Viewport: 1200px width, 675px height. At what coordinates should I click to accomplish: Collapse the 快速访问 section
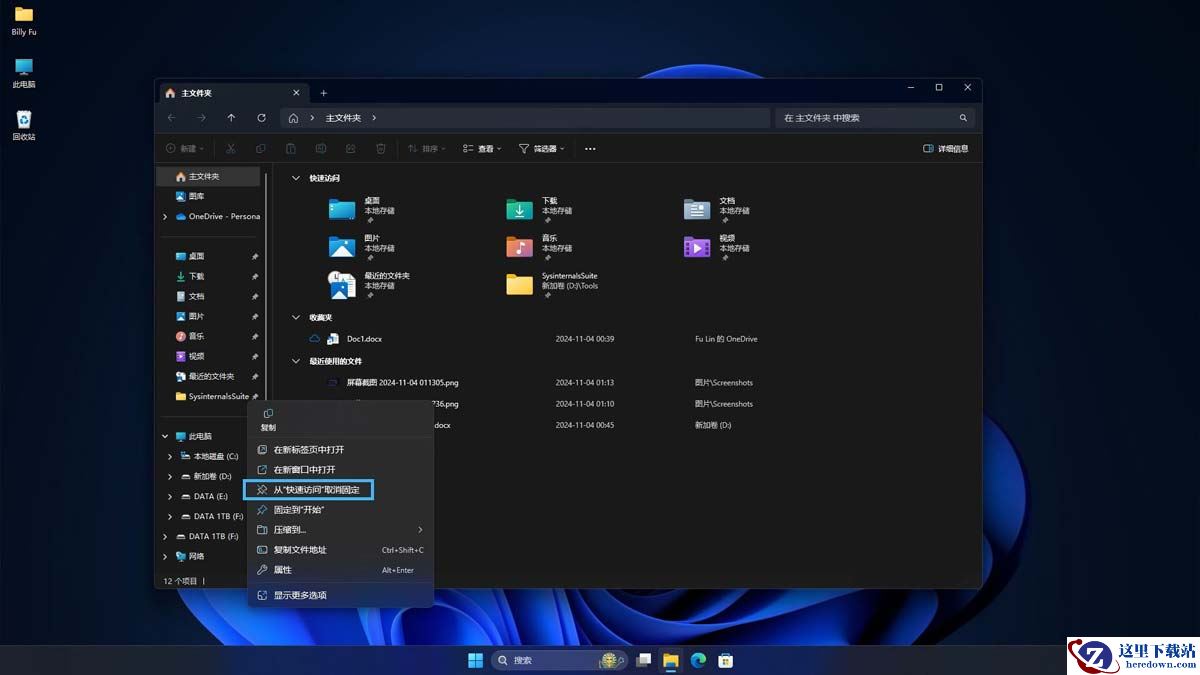295,178
